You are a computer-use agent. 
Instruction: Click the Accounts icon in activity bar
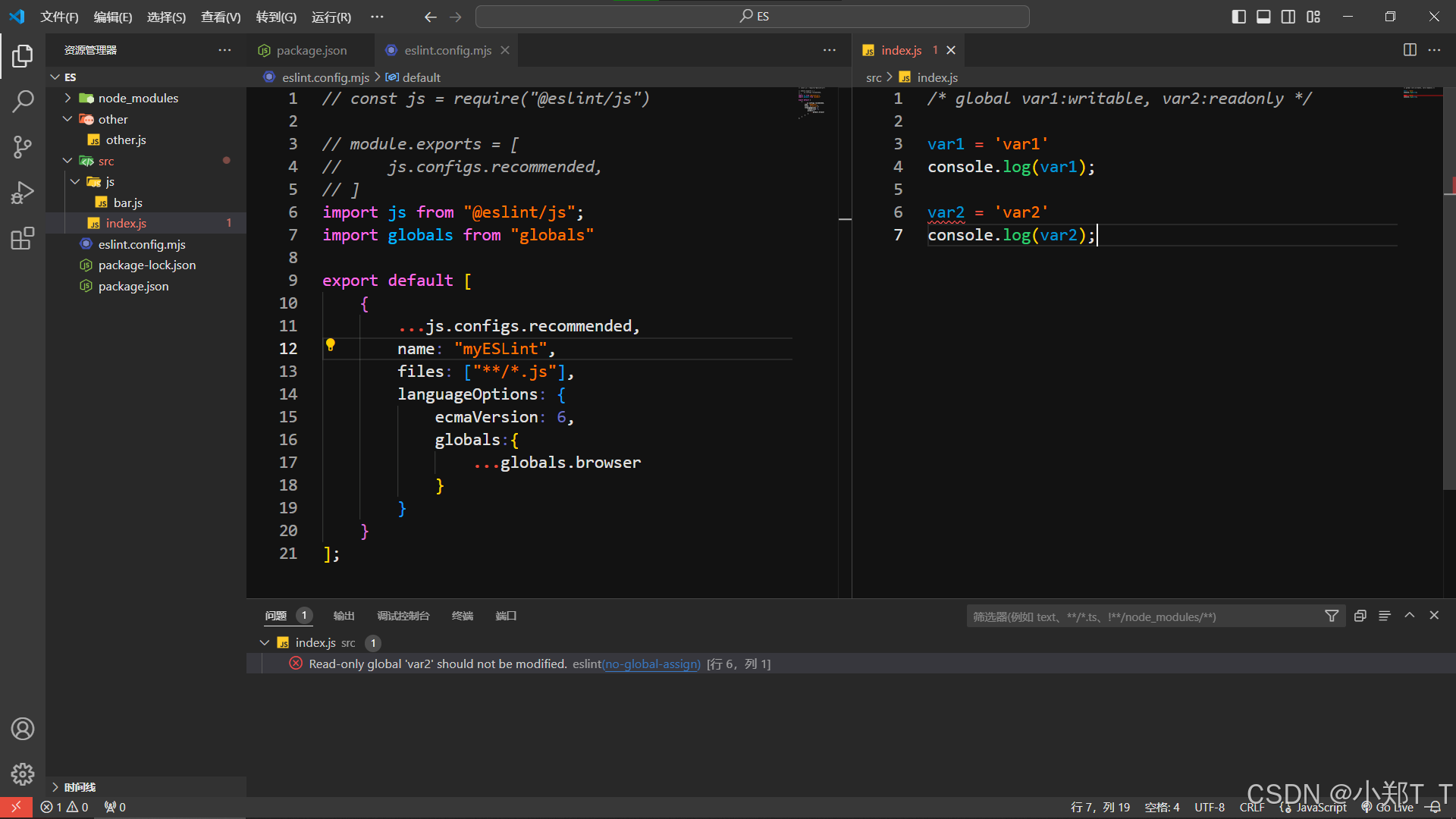[x=23, y=729]
